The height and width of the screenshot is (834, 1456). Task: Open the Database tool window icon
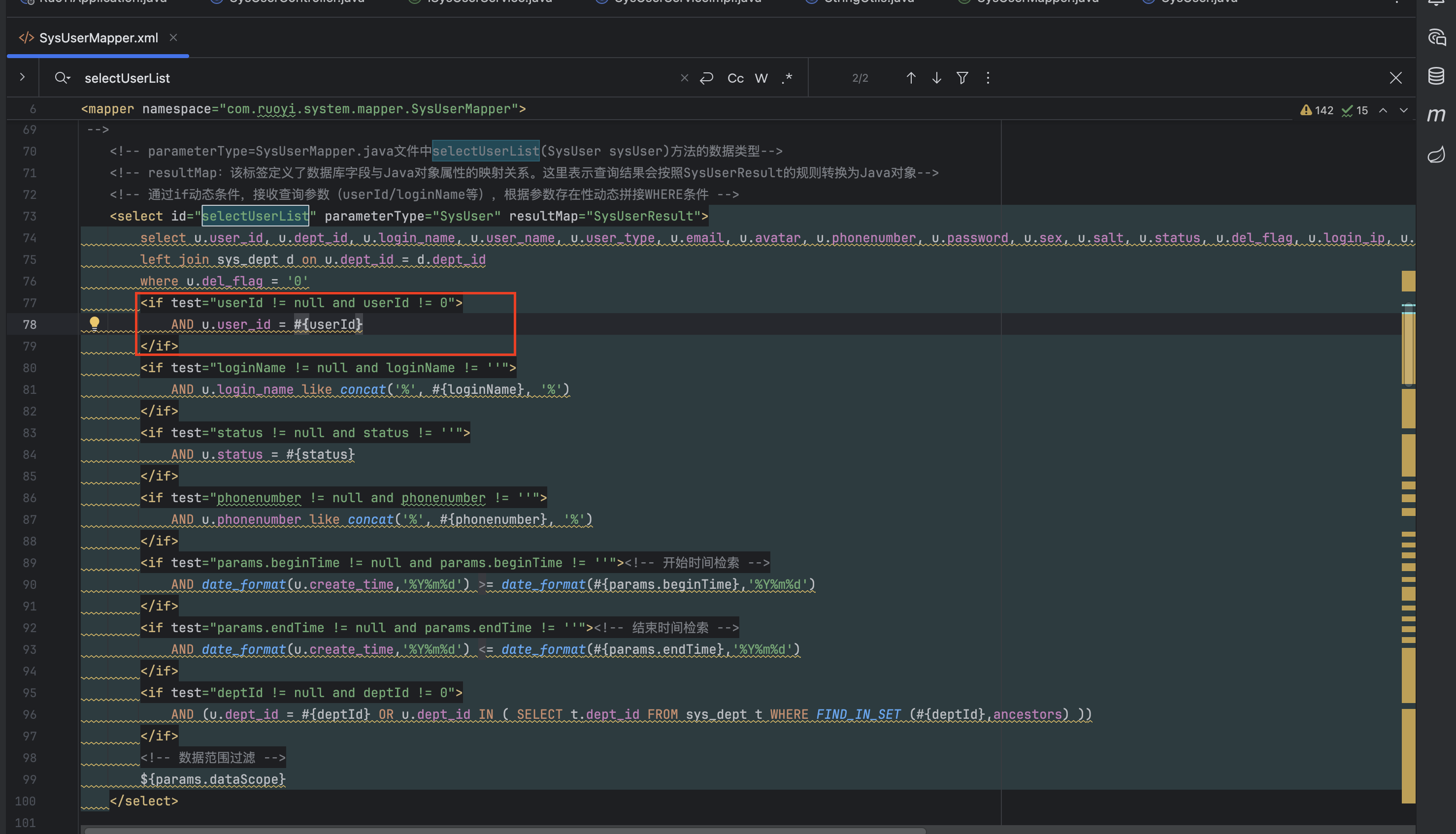pyautogui.click(x=1436, y=76)
